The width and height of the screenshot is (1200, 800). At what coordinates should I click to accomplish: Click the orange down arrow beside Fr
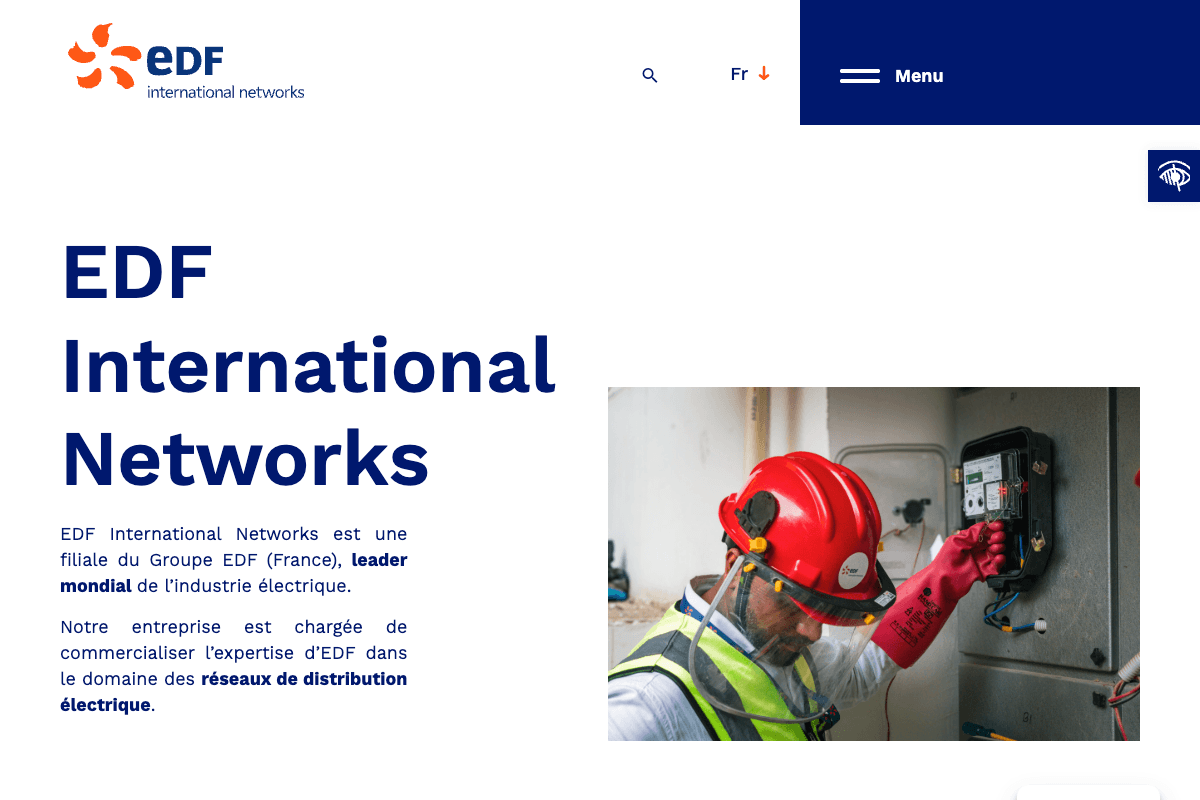tap(764, 74)
